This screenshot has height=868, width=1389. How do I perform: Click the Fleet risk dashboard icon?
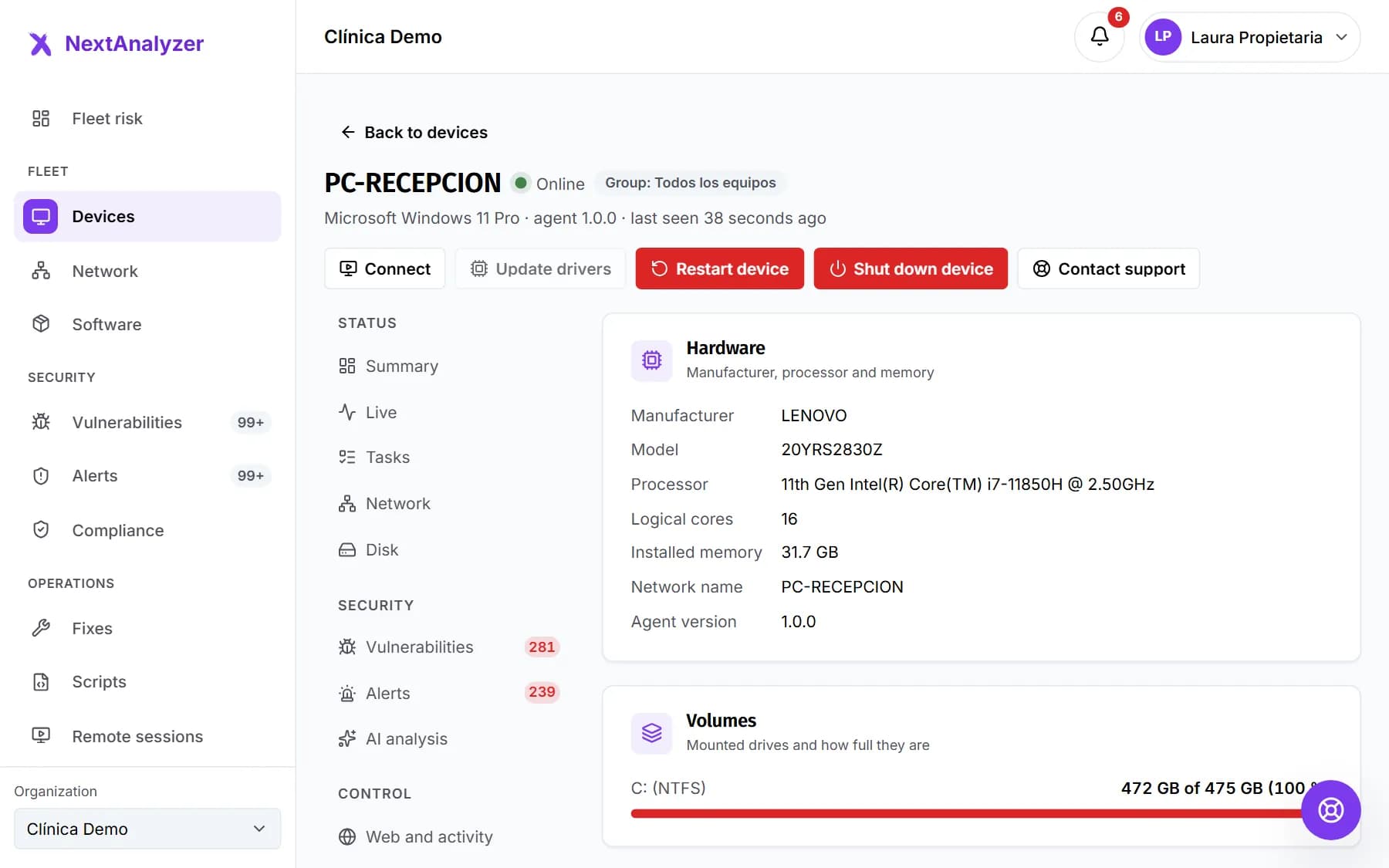pos(41,118)
